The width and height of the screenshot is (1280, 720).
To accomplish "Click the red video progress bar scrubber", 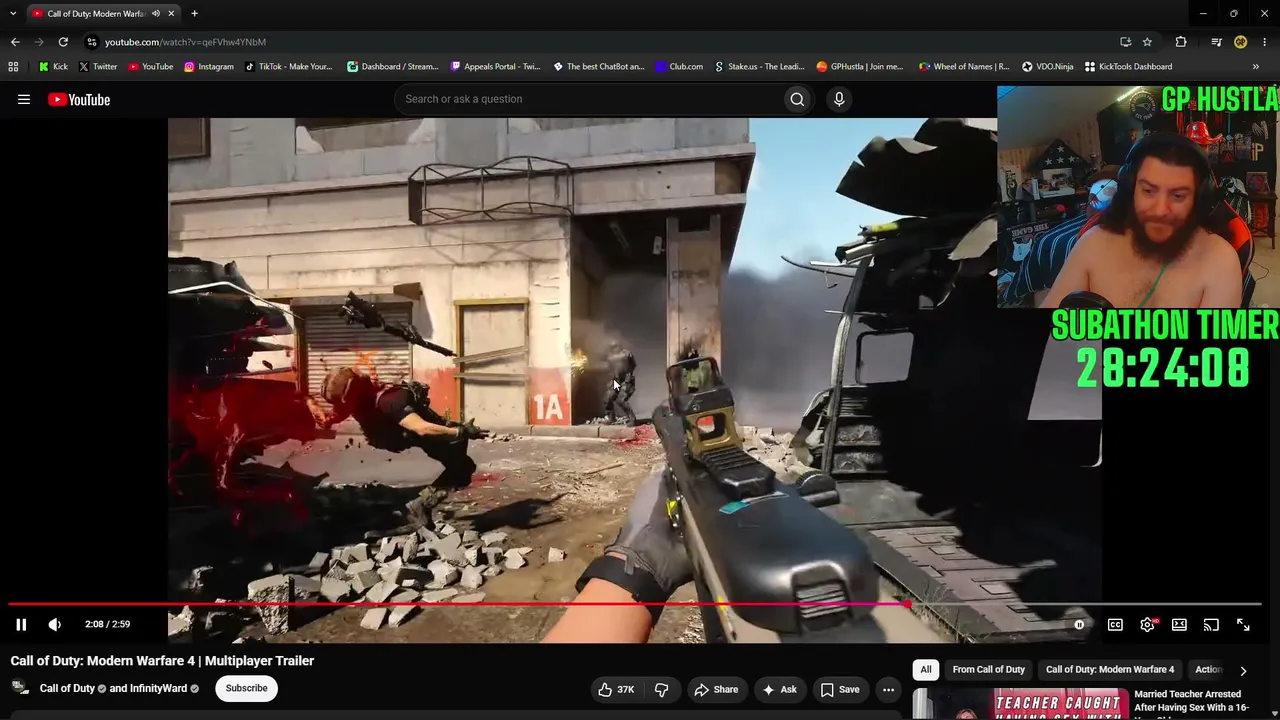I will tap(906, 604).
